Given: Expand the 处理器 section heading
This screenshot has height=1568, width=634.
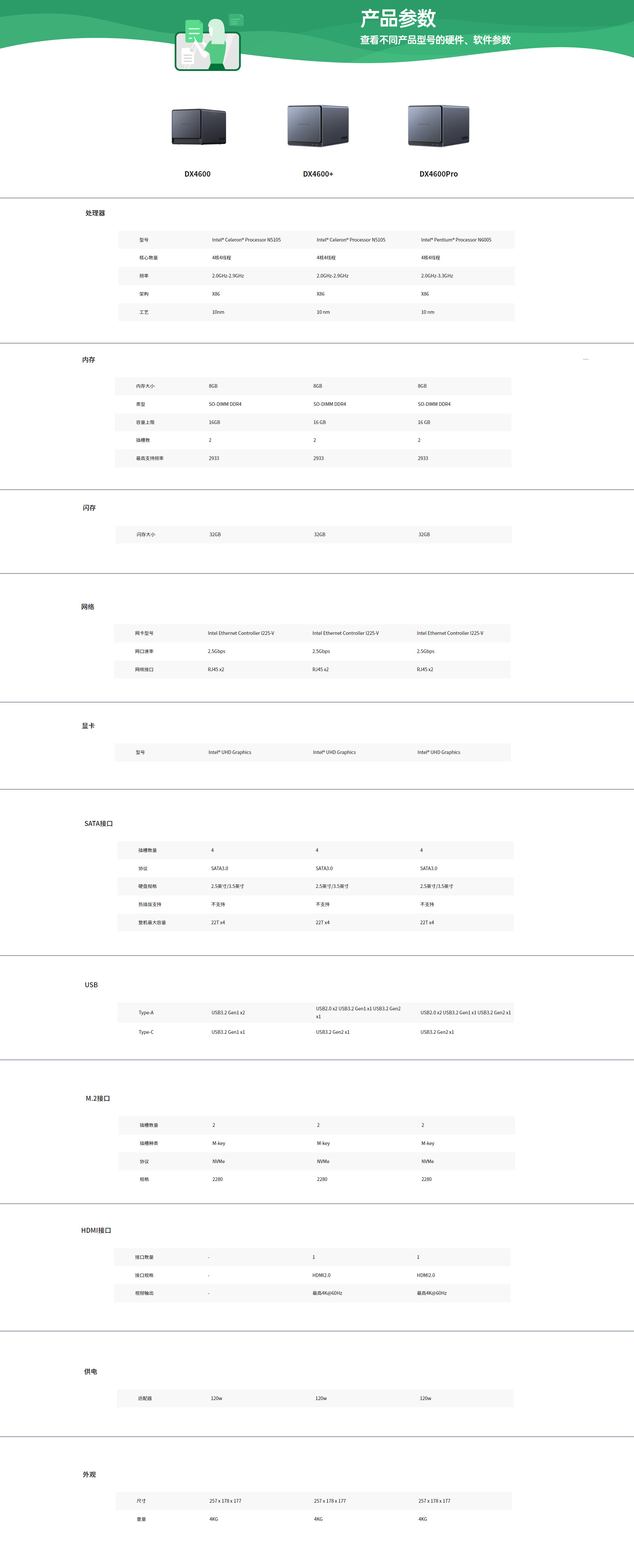Looking at the screenshot, I should [x=95, y=213].
